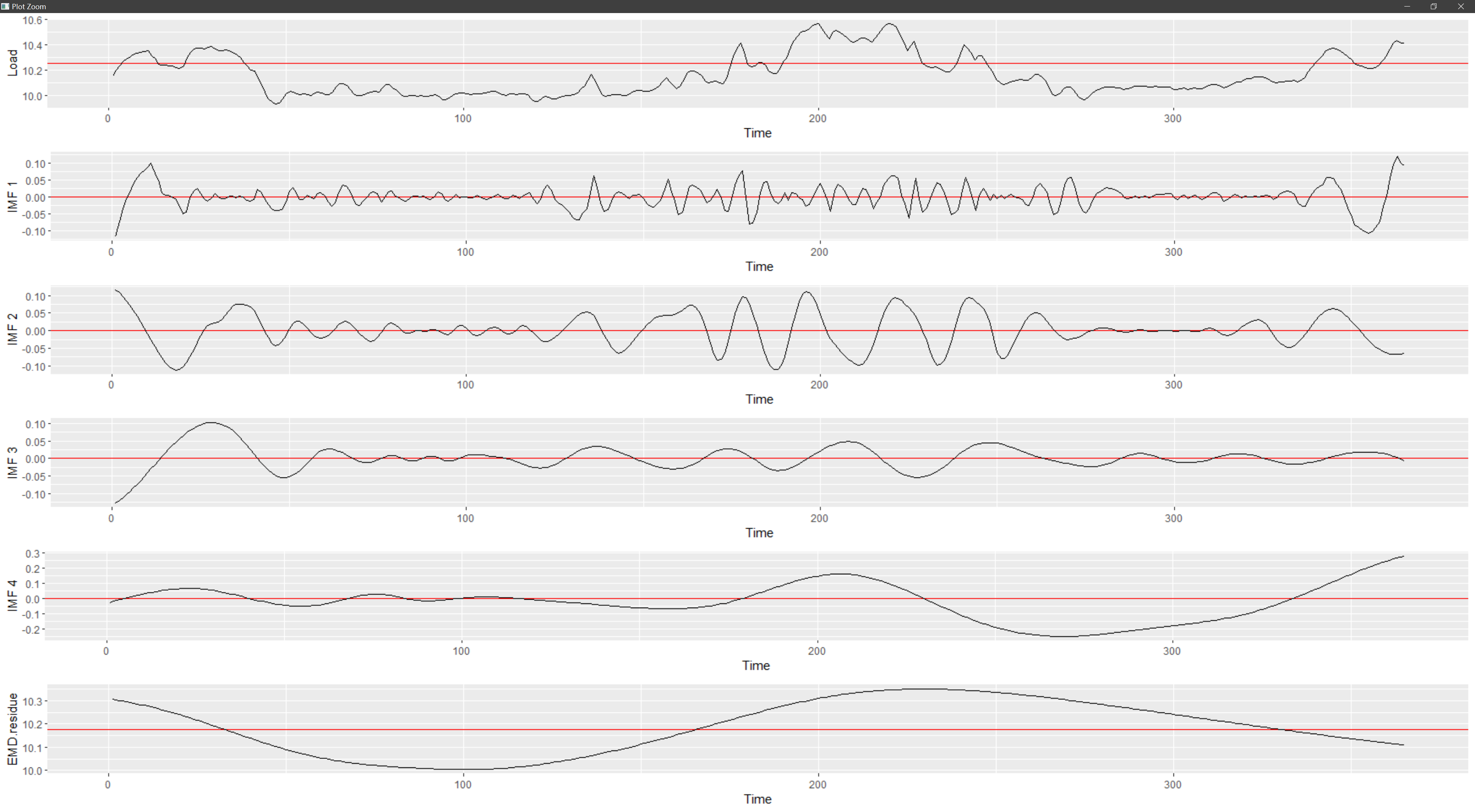Click the 'IMF 3' y-axis label
This screenshot has width=1475, height=812.
[x=12, y=463]
